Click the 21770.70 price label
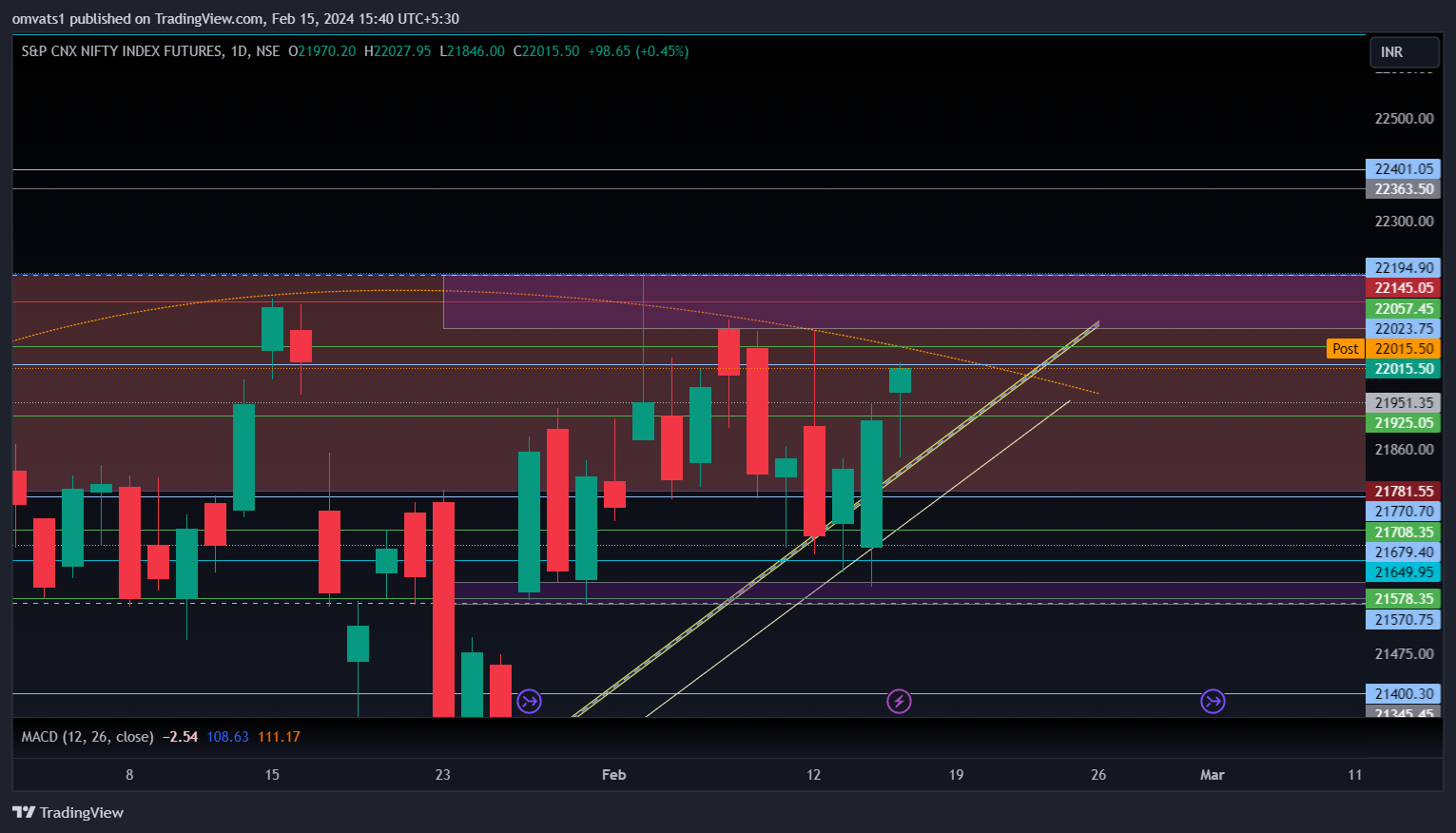The height and width of the screenshot is (833, 1456). [x=1403, y=512]
